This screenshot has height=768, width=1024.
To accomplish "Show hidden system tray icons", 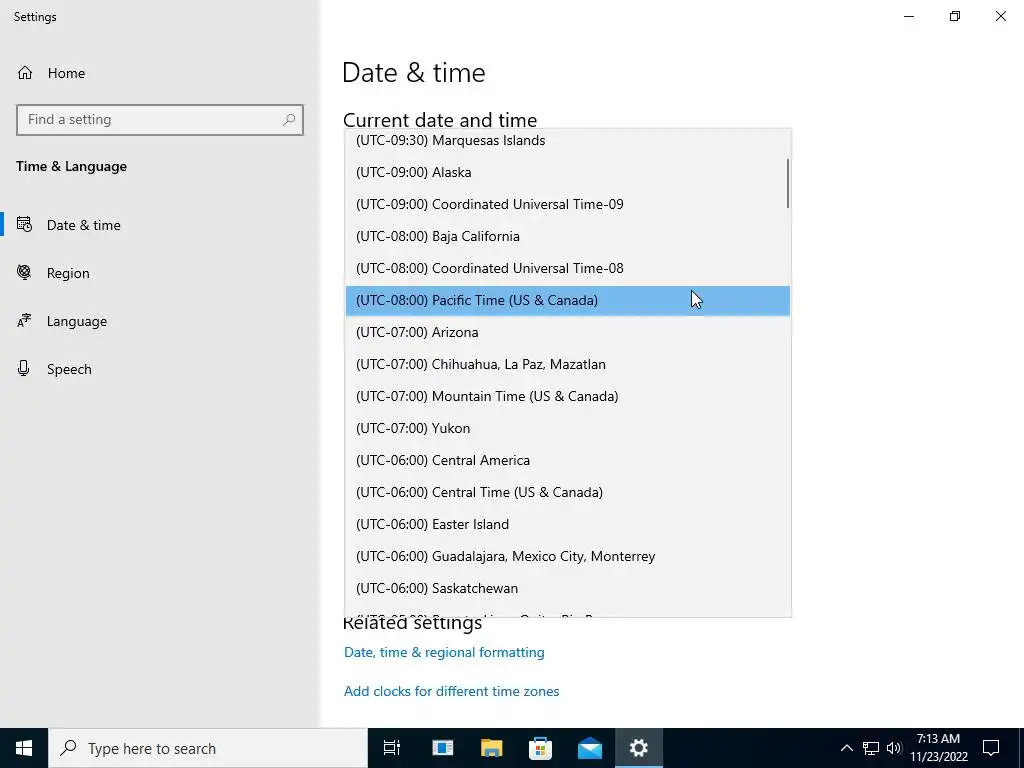I will point(846,748).
